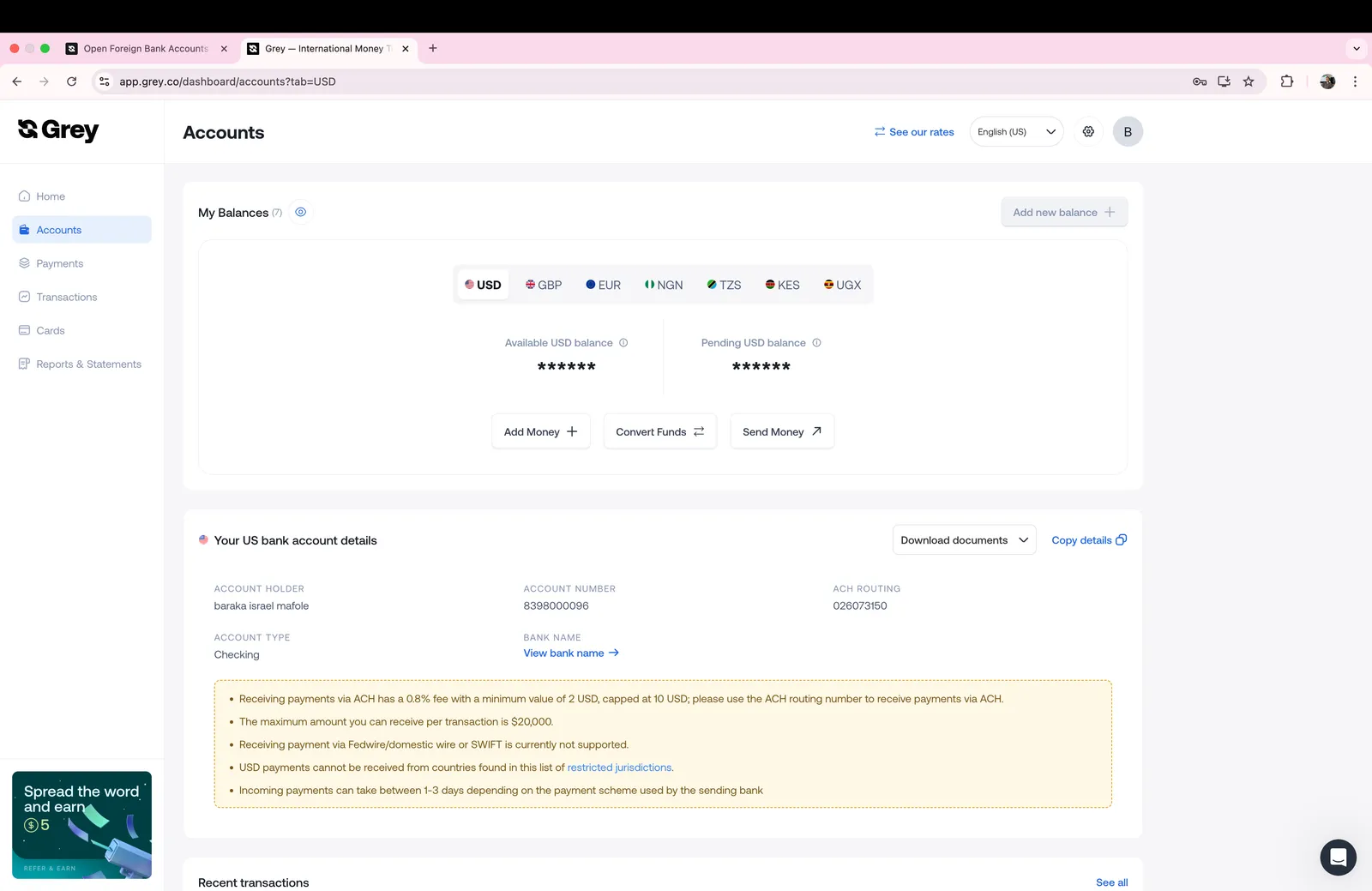Open Reports & Statements
The image size is (1372, 891).
pos(80,364)
